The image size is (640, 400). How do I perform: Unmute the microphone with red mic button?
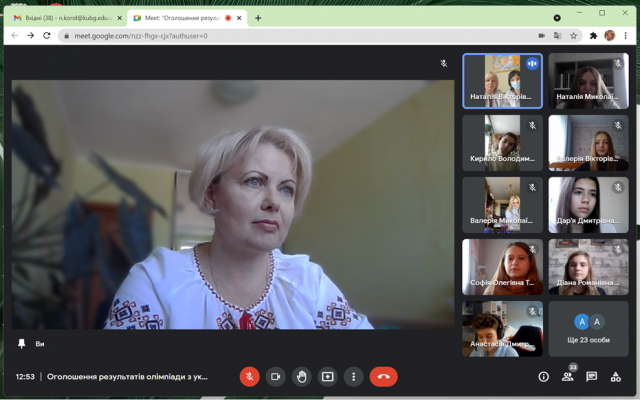(x=249, y=376)
